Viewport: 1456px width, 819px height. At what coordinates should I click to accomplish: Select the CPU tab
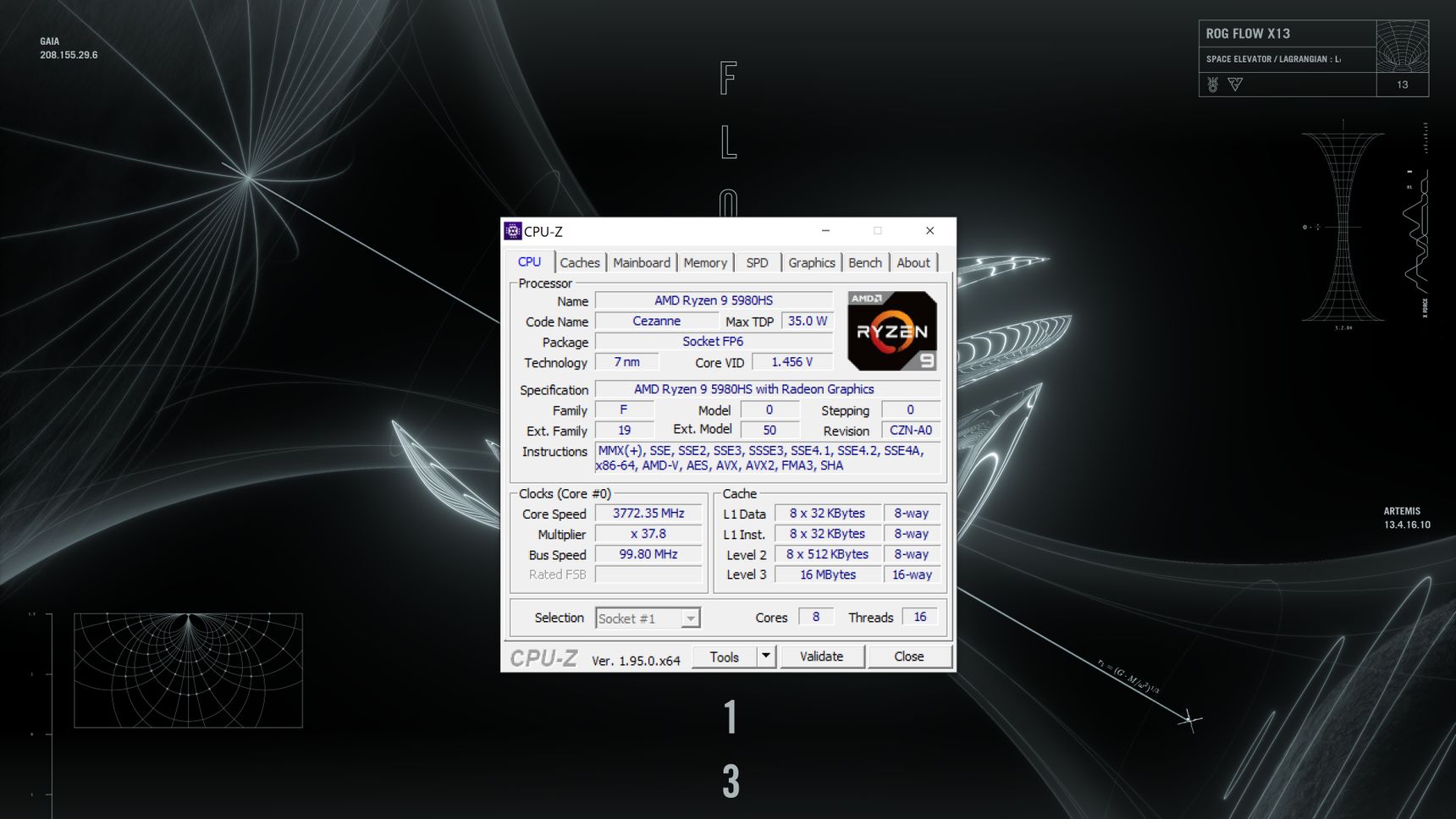(529, 261)
